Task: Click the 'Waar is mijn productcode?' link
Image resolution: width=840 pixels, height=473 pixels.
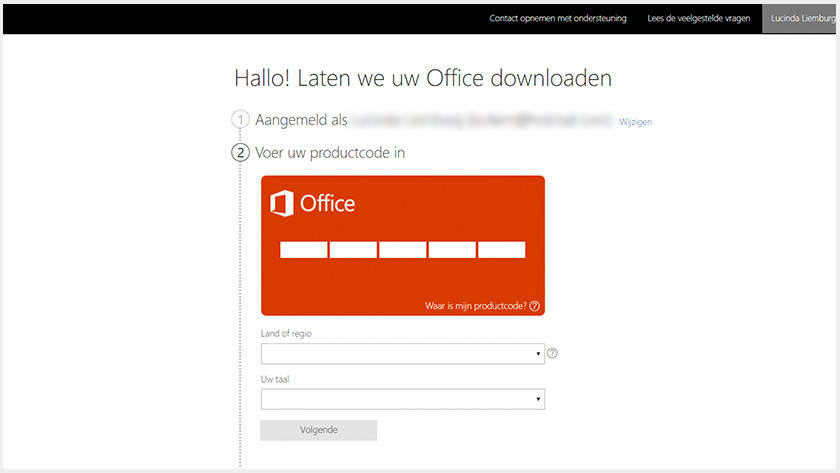Action: coord(475,306)
